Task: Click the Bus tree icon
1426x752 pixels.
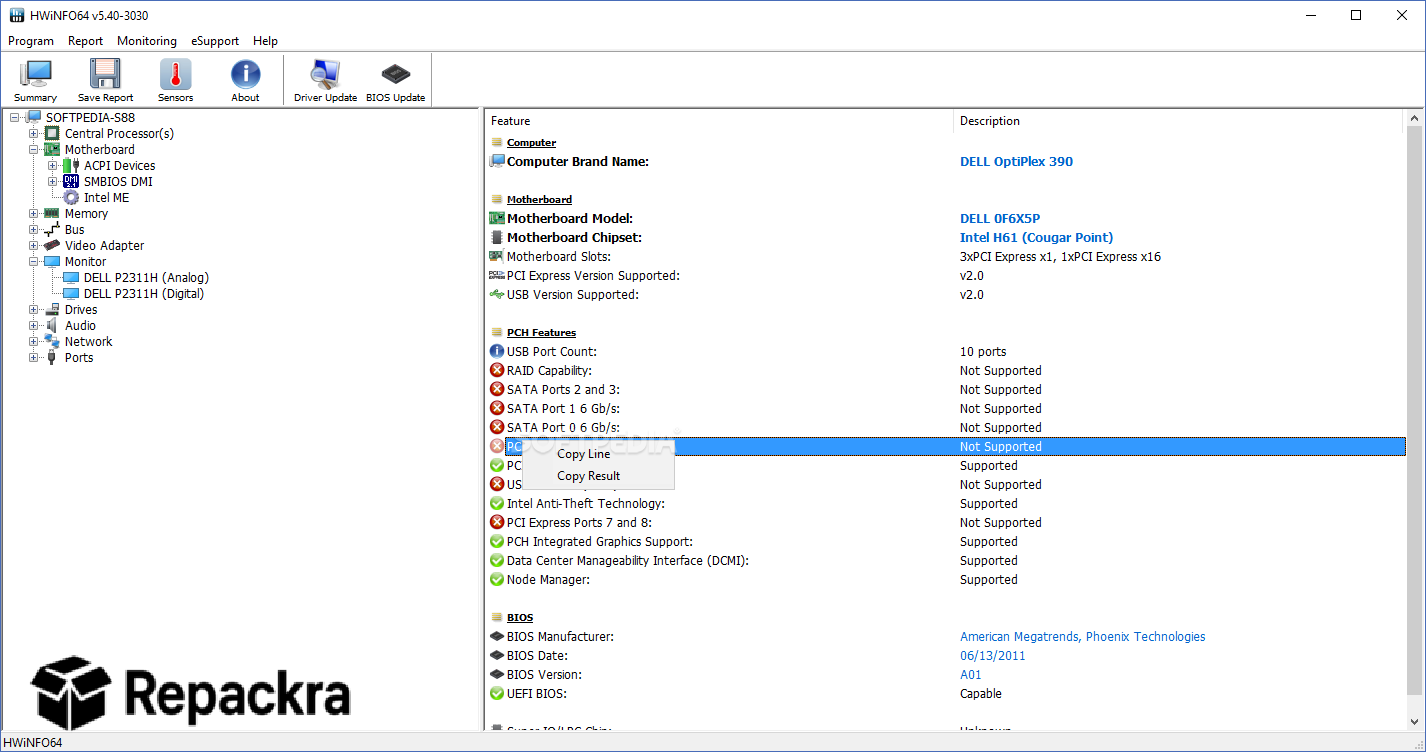Action: [x=53, y=230]
